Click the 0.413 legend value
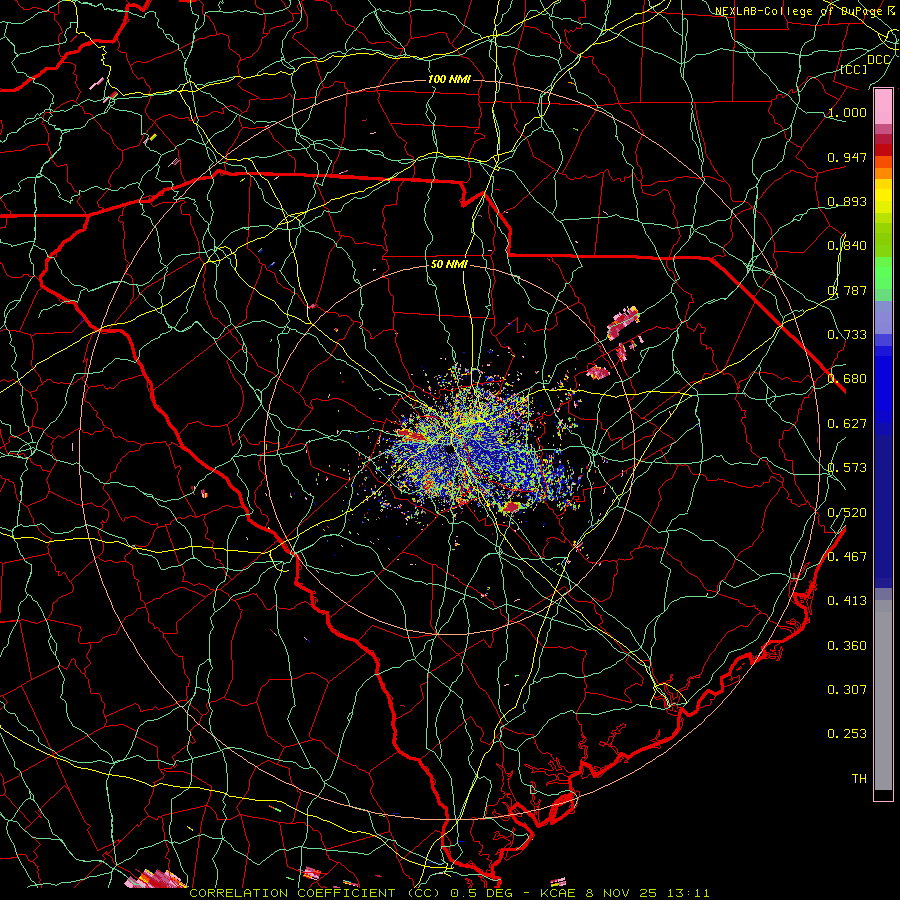The height and width of the screenshot is (900, 900). [847, 601]
